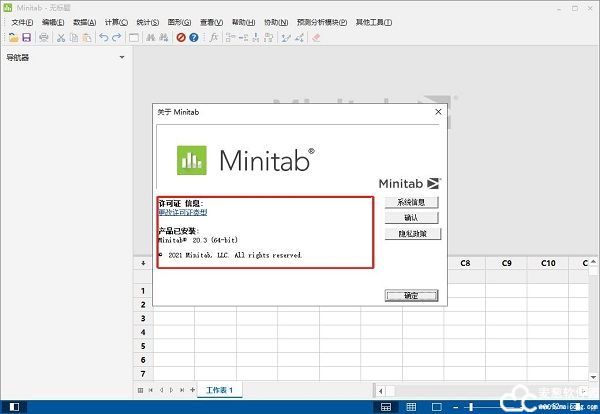Open the 计算(C) menu

tap(116, 22)
